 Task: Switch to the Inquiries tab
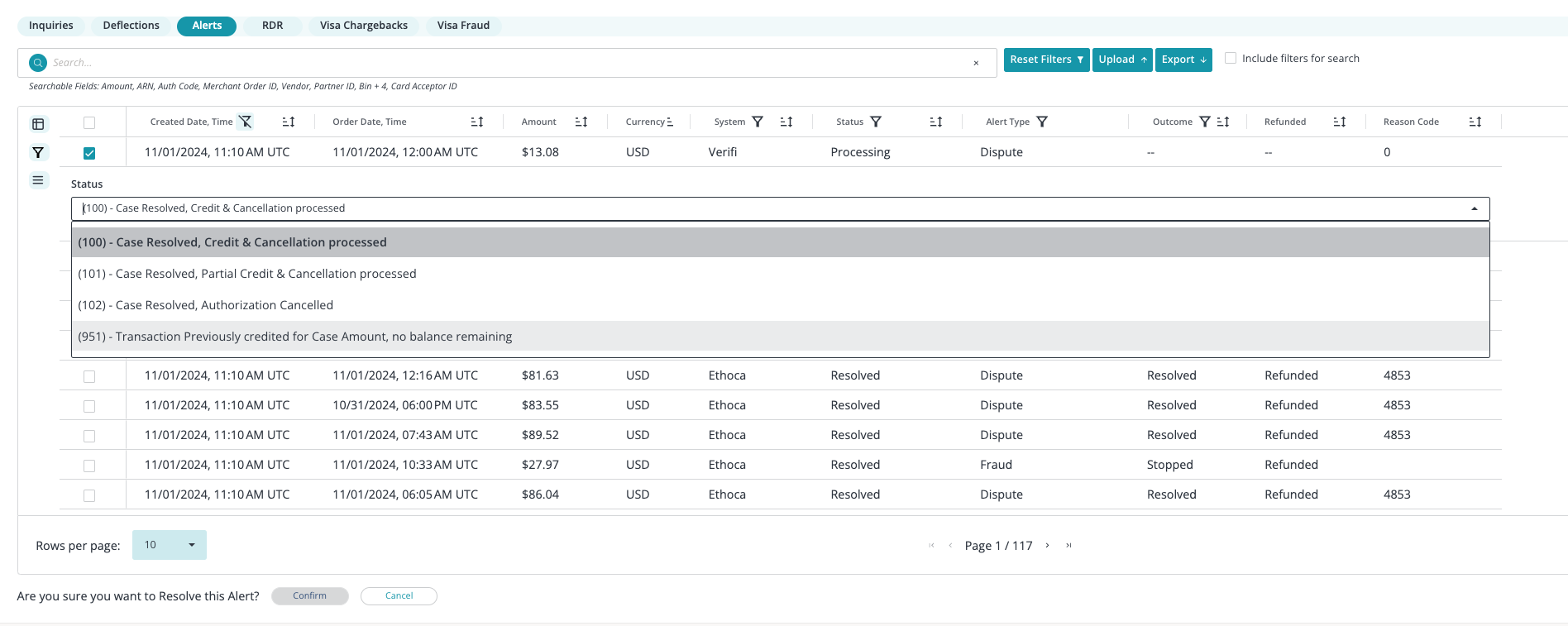pyautogui.click(x=51, y=26)
